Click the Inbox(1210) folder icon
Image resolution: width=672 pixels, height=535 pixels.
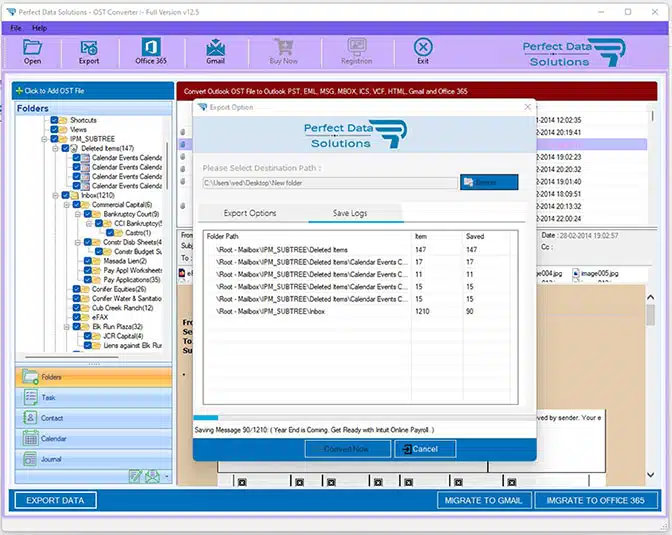(74, 195)
